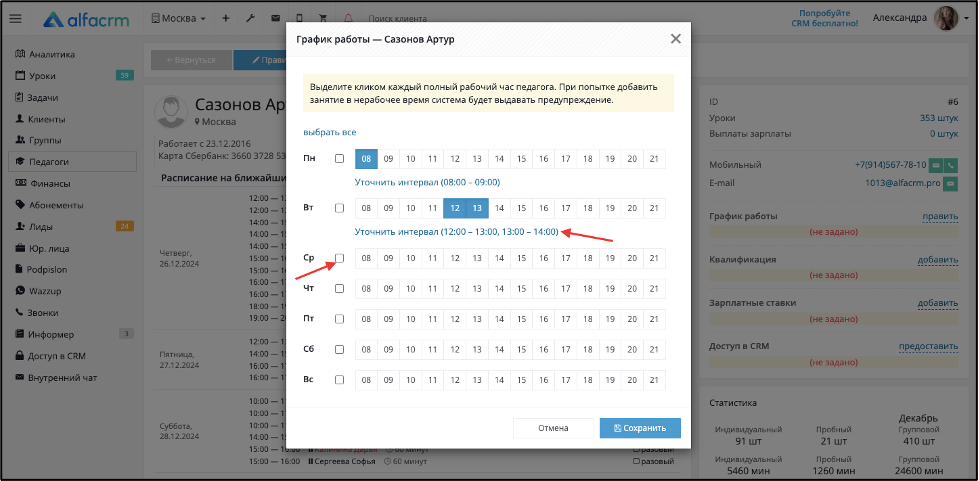The height and width of the screenshot is (481, 979).
Task: Click the green phone icon next to mobile number
Action: (951, 165)
